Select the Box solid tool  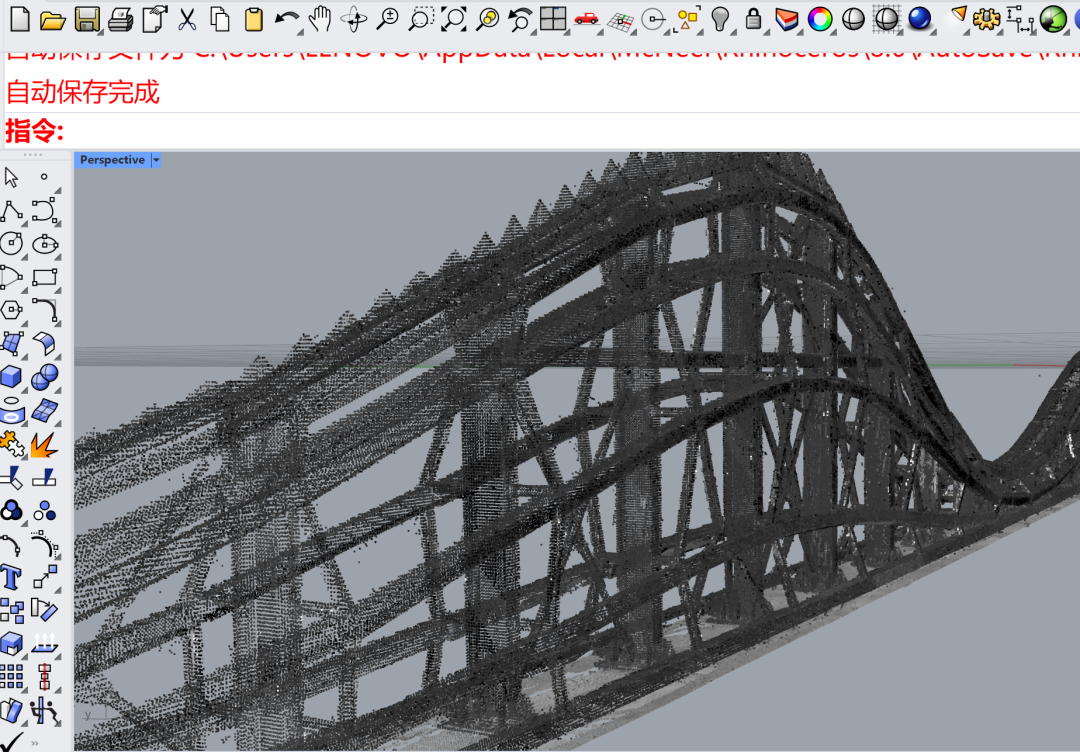12,377
